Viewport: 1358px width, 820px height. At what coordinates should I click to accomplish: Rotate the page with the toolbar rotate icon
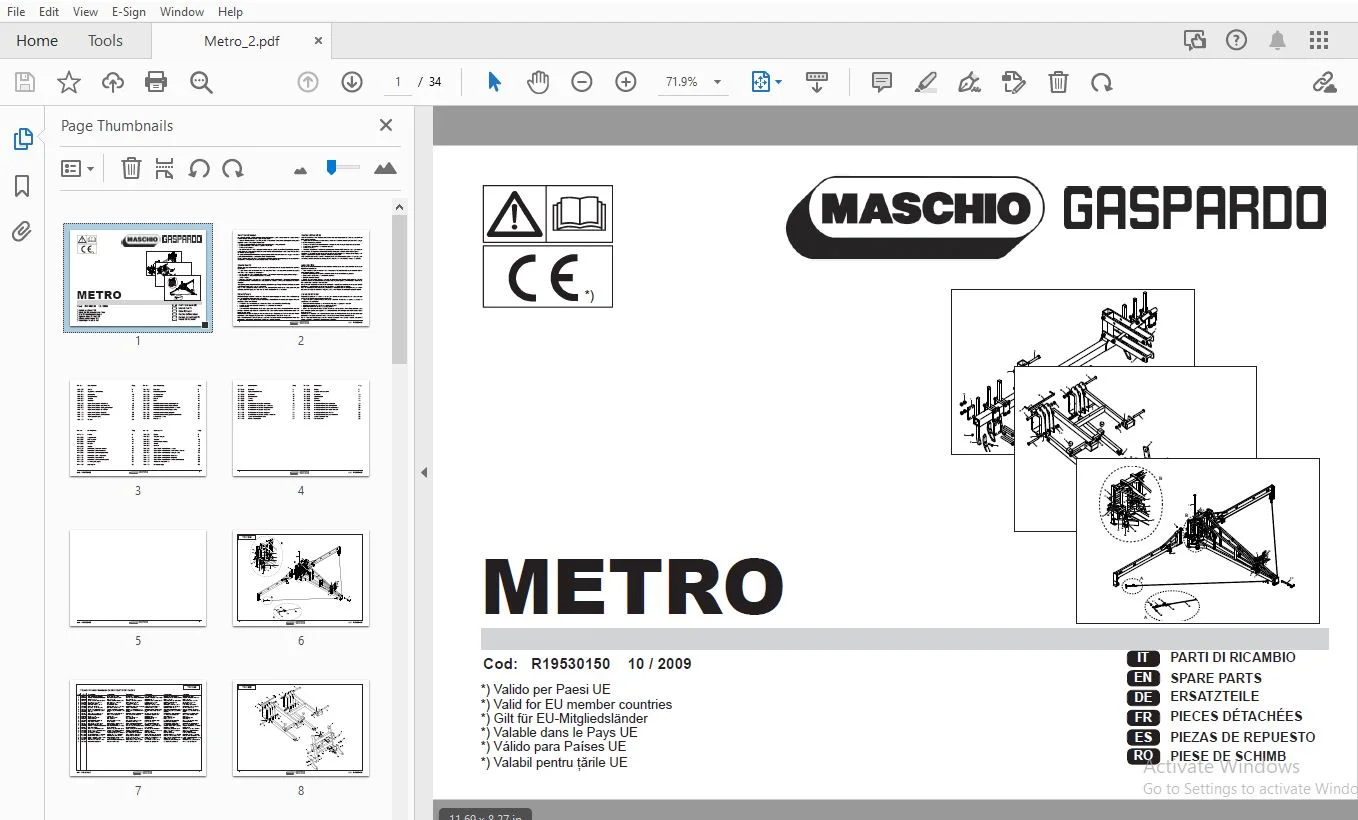coord(1102,82)
